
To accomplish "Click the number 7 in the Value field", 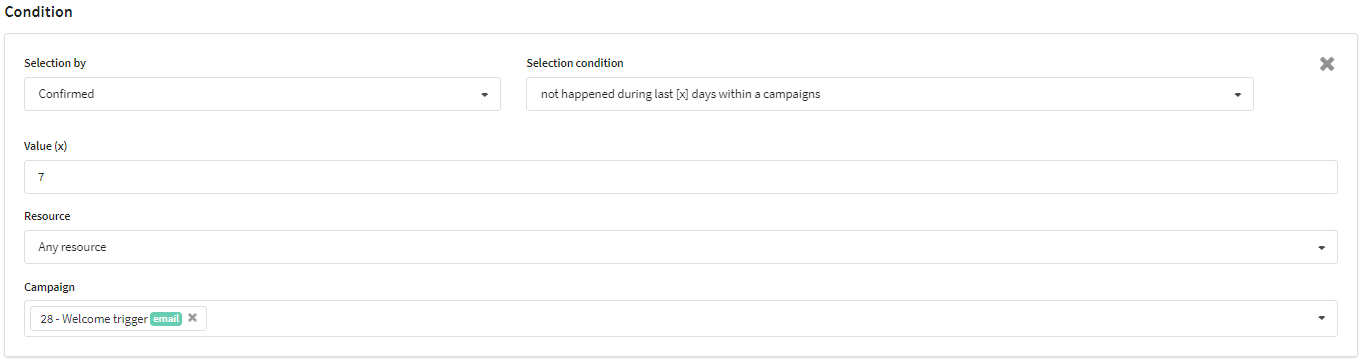I will 42,177.
